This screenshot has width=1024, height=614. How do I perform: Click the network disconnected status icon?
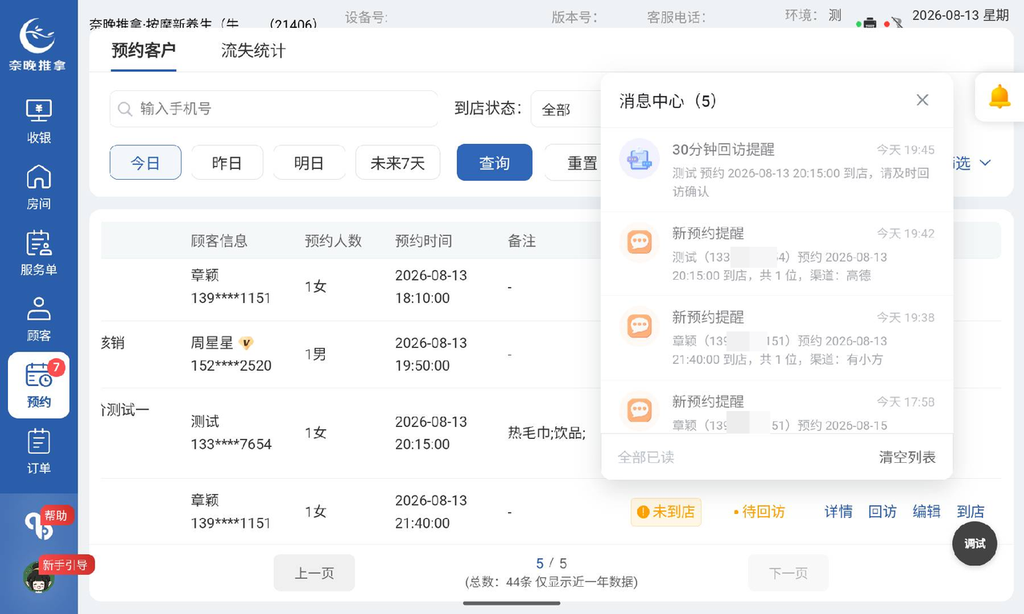(897, 23)
